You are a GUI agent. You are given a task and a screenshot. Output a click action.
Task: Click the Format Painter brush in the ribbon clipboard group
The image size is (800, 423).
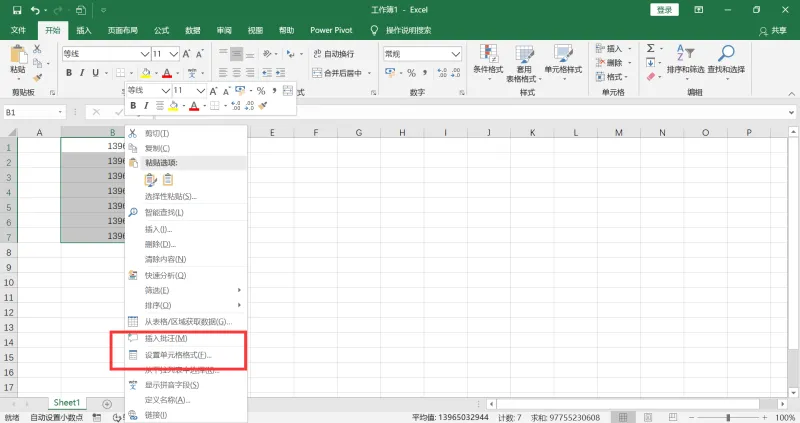(x=37, y=78)
